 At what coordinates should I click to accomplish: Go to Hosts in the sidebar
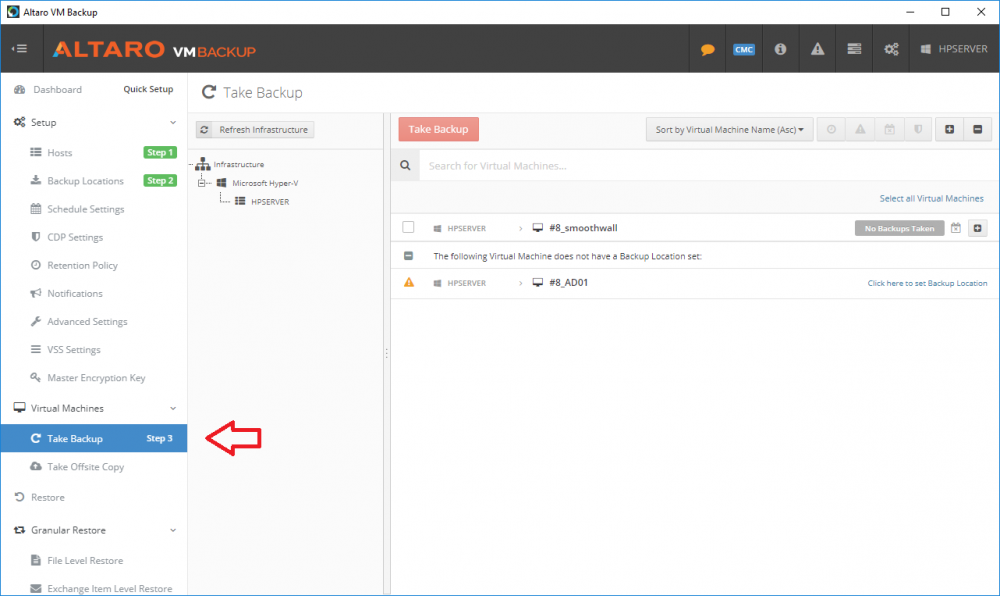click(59, 153)
